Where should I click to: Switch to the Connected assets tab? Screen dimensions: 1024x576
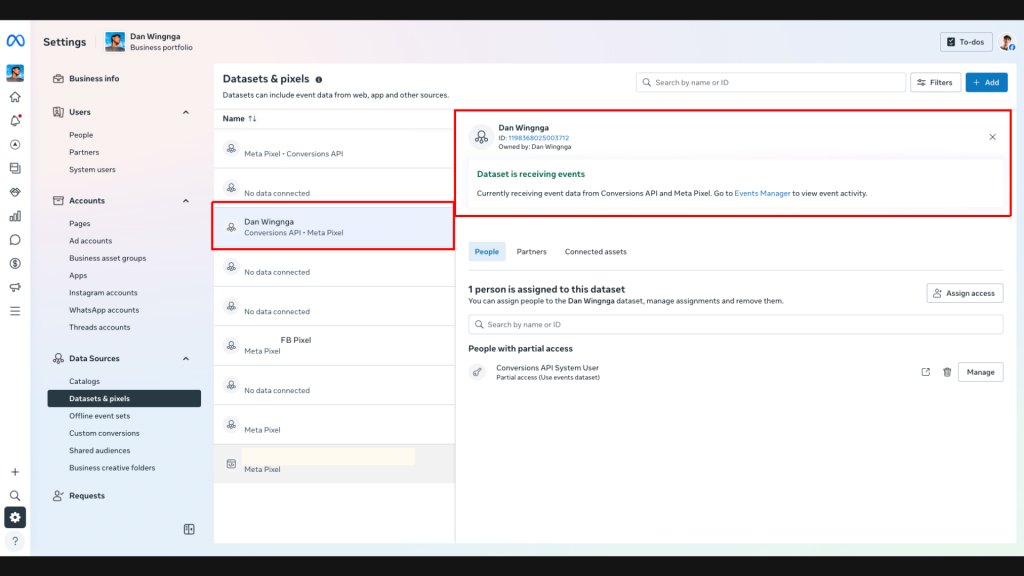(x=596, y=251)
